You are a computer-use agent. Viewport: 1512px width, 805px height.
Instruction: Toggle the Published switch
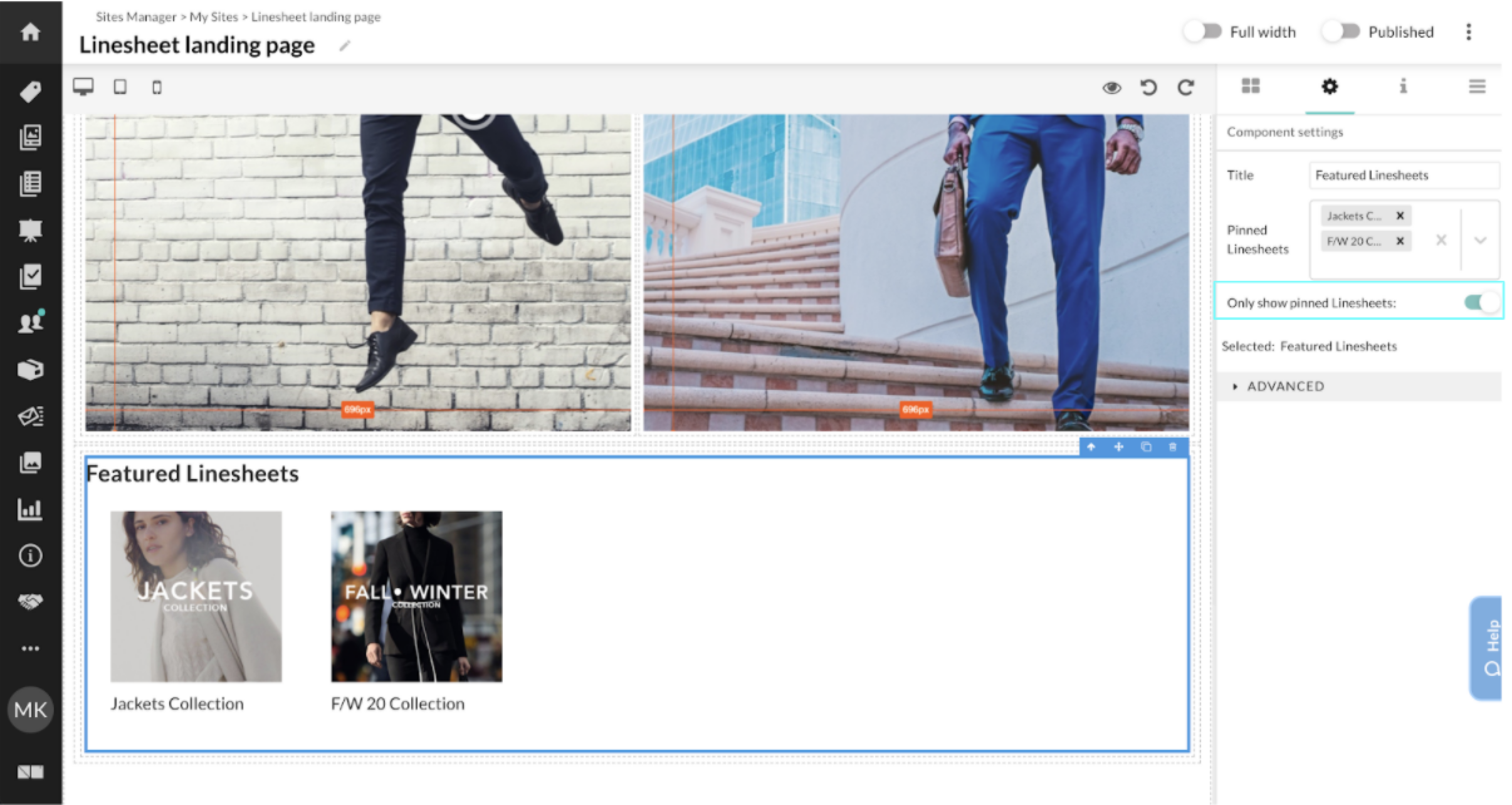pos(1341,31)
